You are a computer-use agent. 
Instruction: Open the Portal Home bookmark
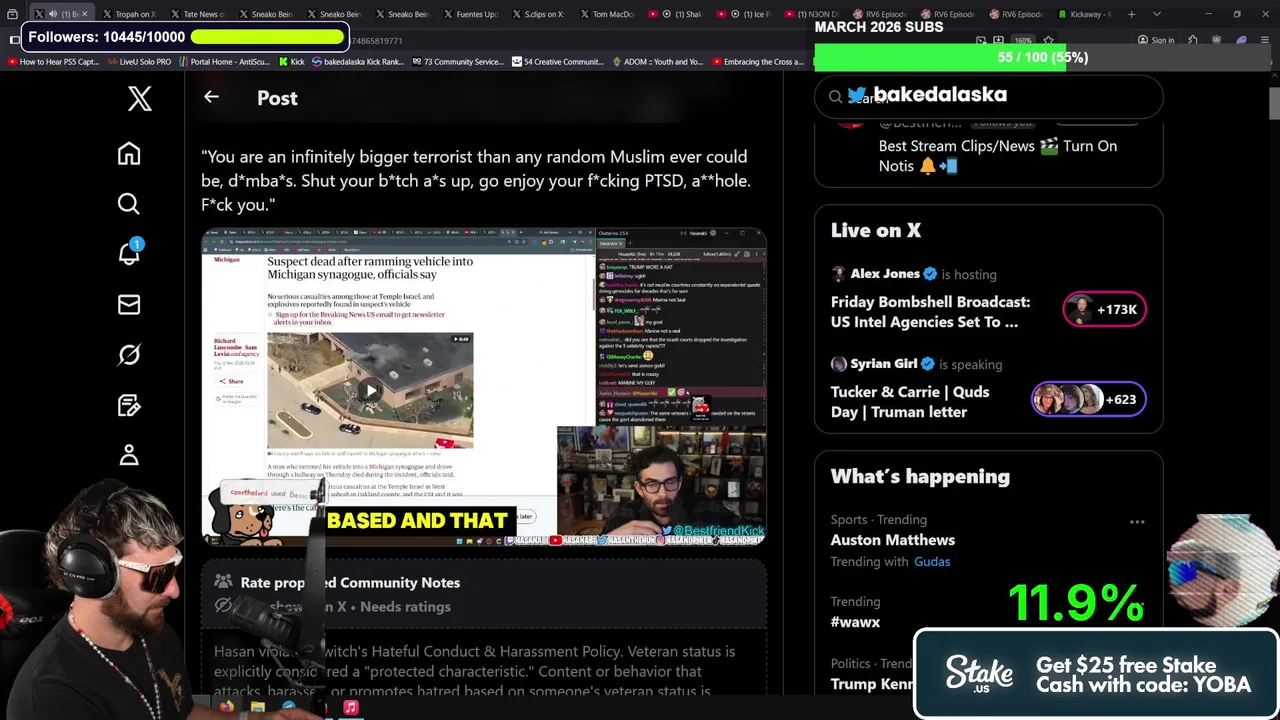coord(224,62)
